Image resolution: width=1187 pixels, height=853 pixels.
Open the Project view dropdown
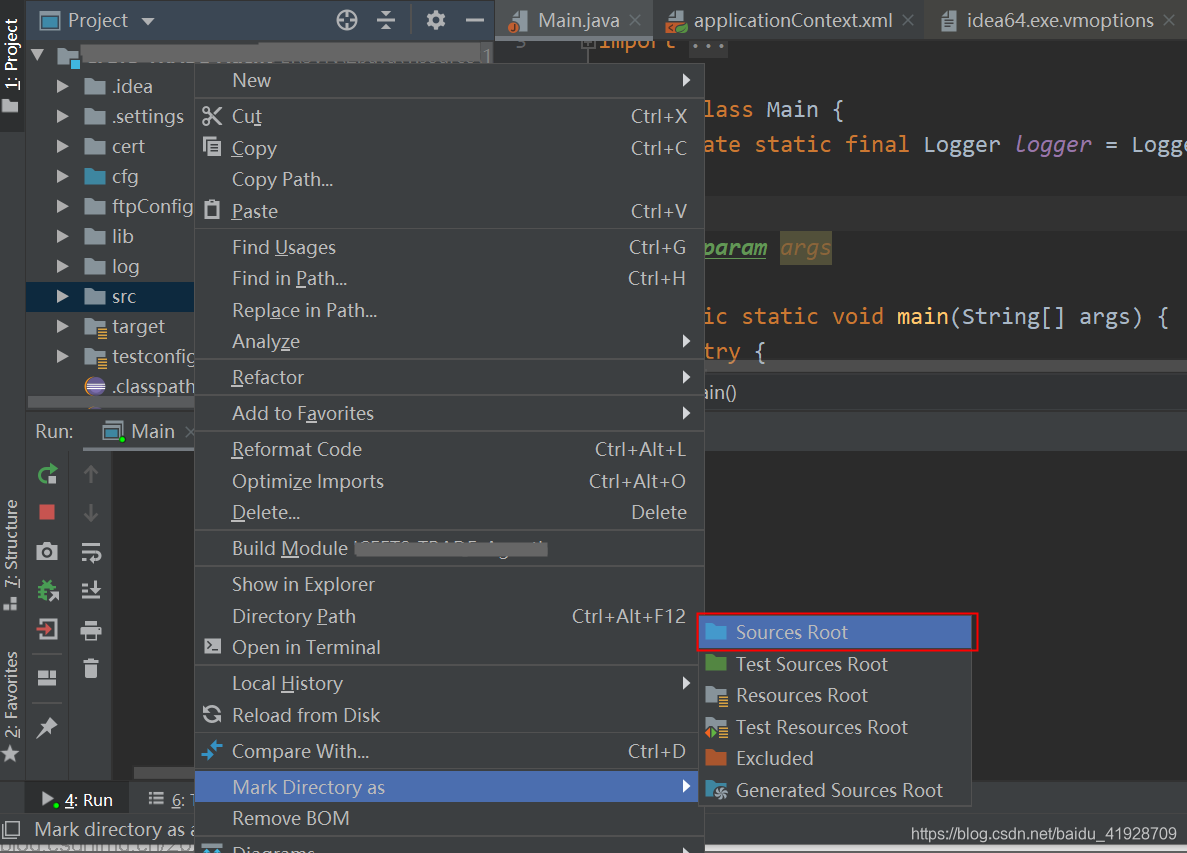[146, 20]
